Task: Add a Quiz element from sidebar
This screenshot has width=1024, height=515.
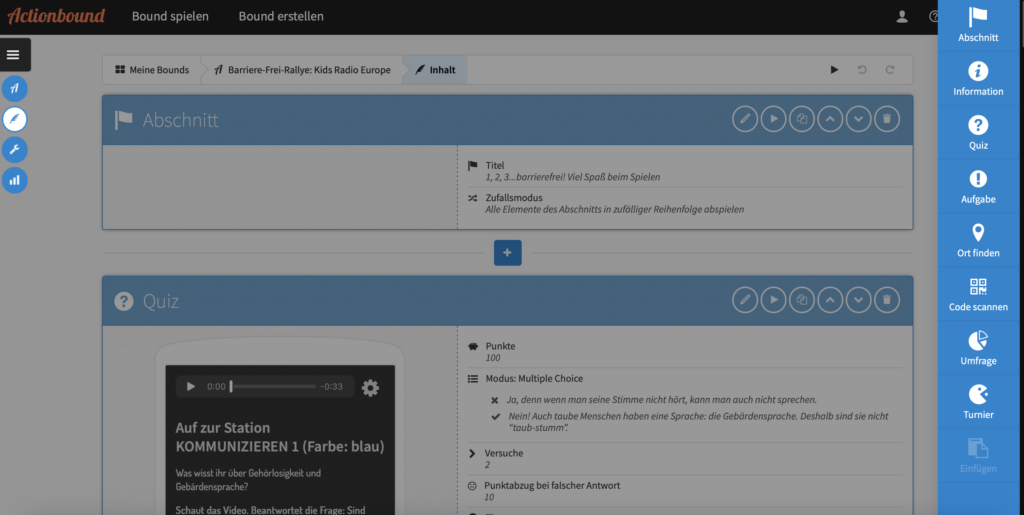Action: click(x=978, y=133)
